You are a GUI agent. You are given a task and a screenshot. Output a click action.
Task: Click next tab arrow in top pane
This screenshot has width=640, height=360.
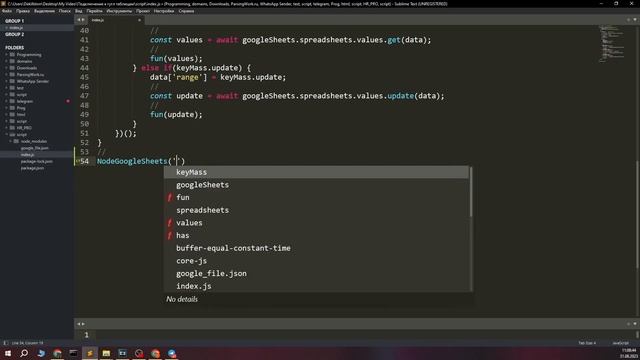point(83,20)
